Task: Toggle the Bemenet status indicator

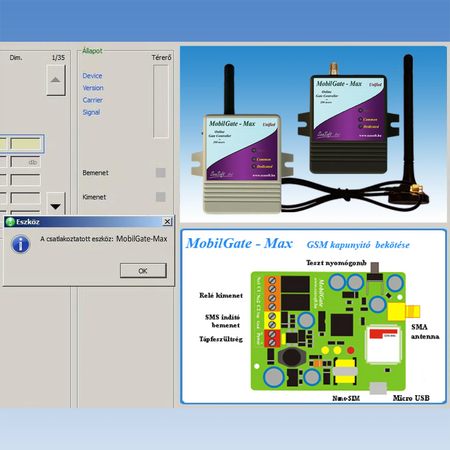Action: 161,173
